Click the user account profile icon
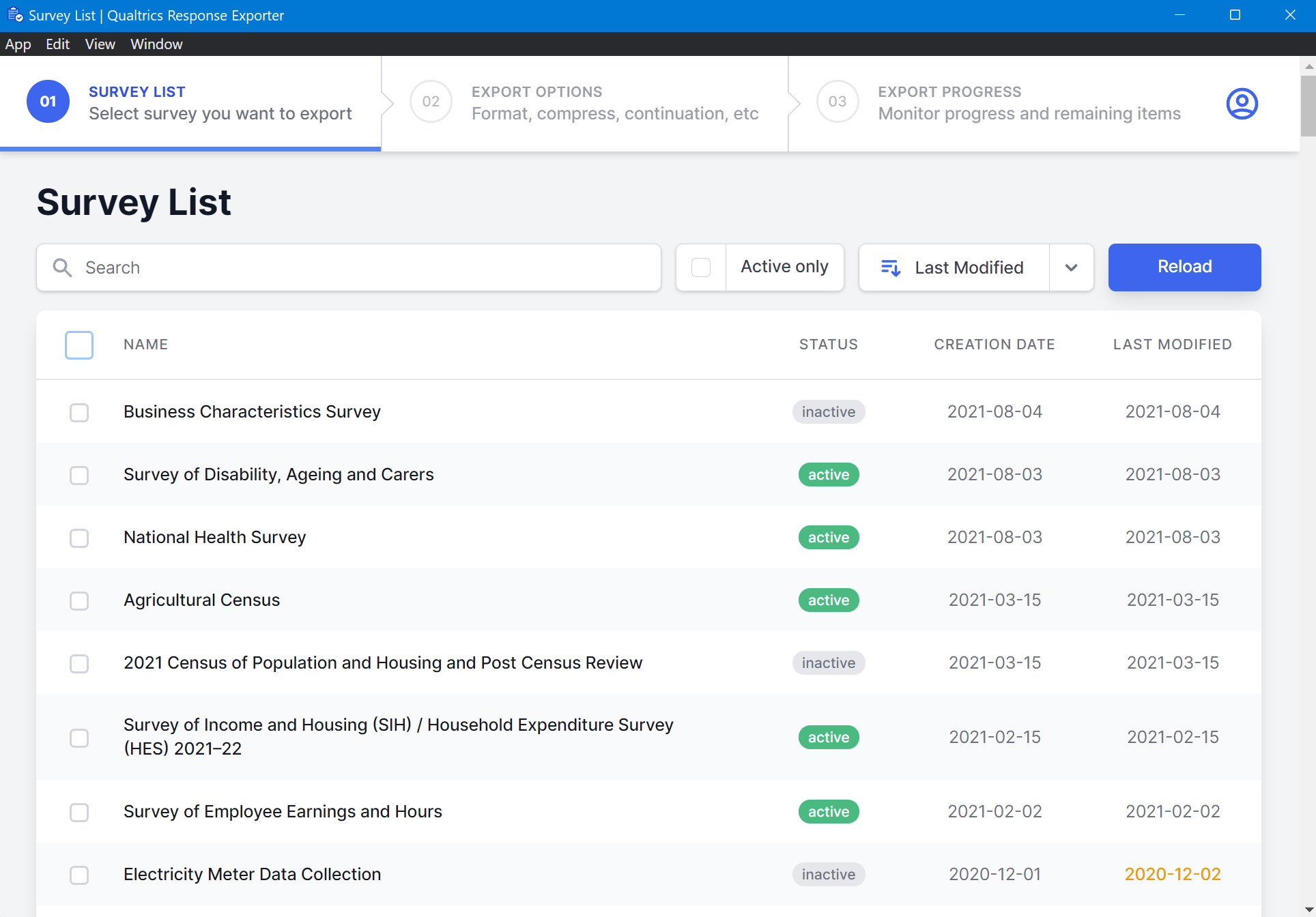The width and height of the screenshot is (1316, 917). [1242, 104]
